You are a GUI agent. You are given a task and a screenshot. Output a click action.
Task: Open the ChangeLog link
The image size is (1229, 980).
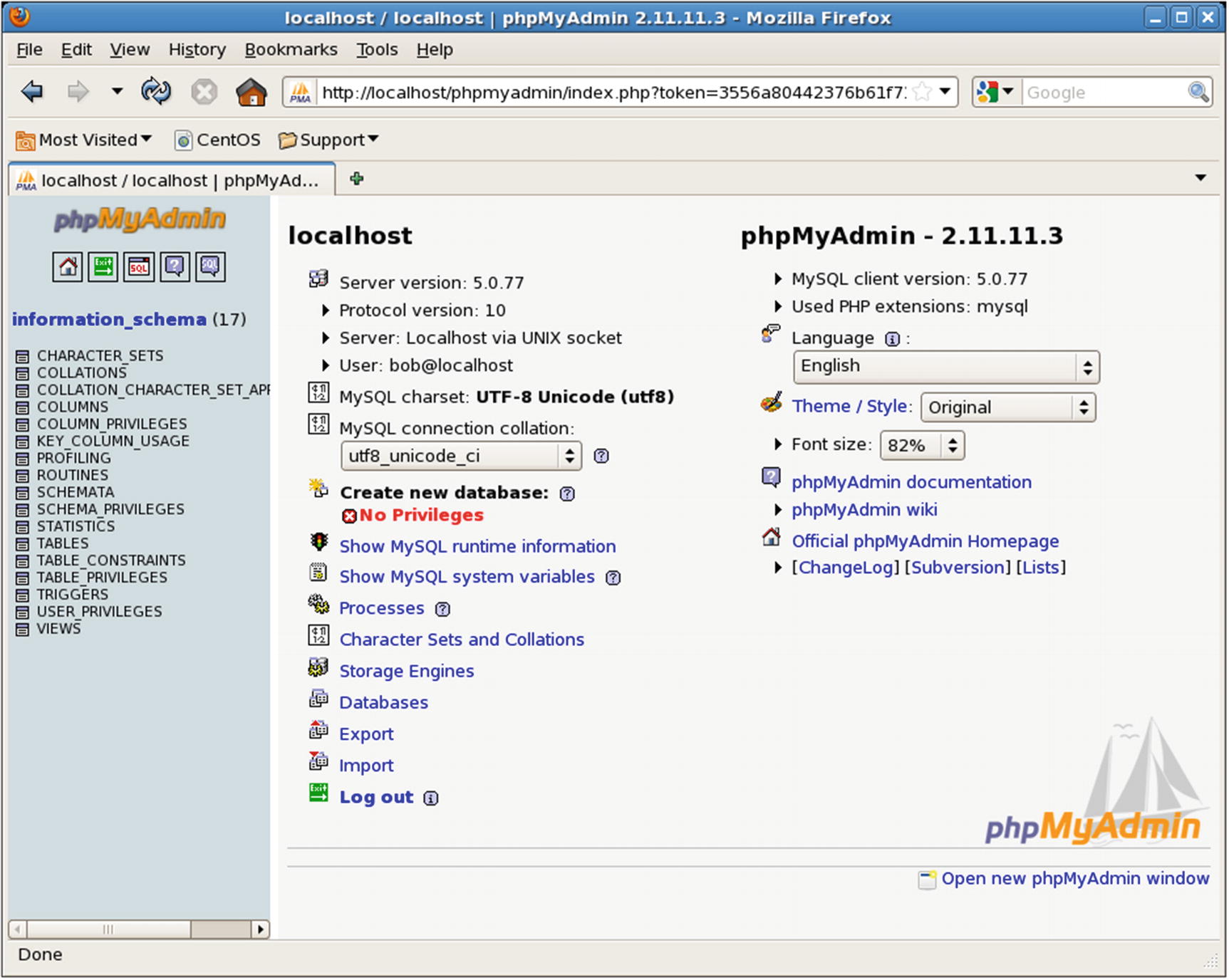coord(846,568)
